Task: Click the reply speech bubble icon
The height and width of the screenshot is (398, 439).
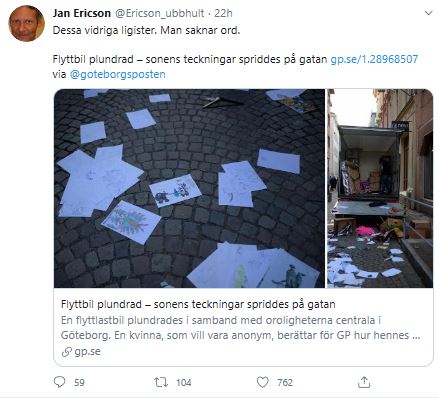Action: pyautogui.click(x=60, y=382)
